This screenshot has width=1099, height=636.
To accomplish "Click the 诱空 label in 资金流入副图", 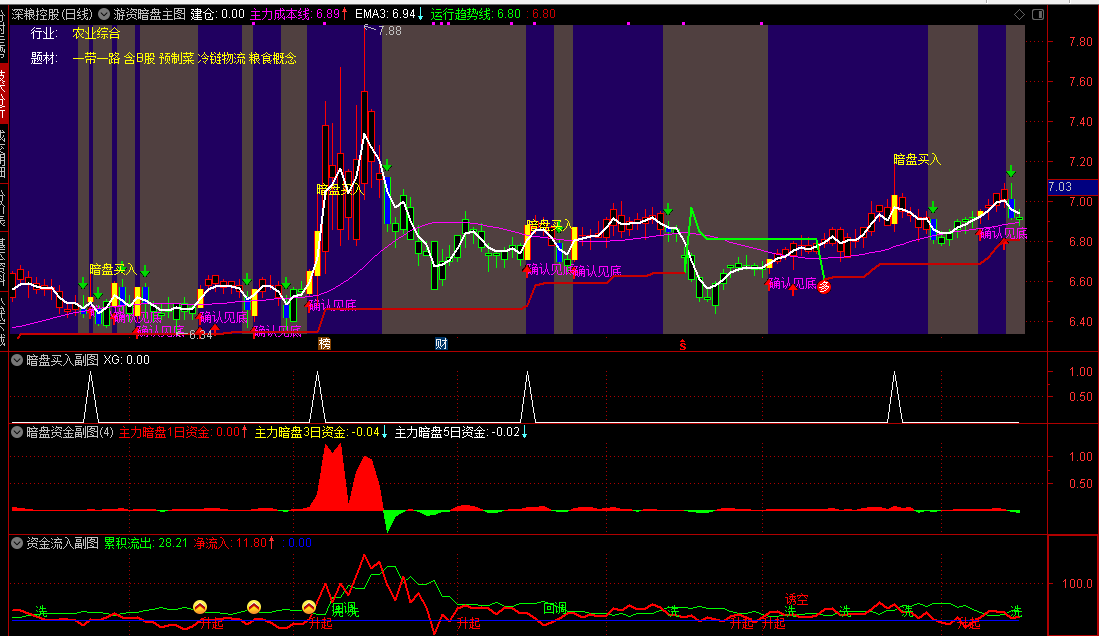I will (796, 600).
